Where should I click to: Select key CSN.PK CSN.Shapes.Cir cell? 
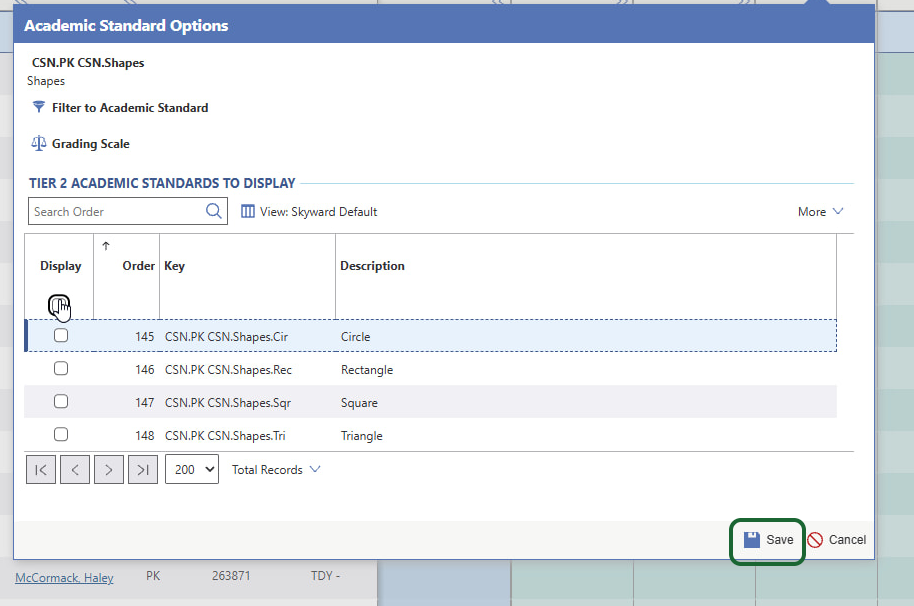[226, 337]
